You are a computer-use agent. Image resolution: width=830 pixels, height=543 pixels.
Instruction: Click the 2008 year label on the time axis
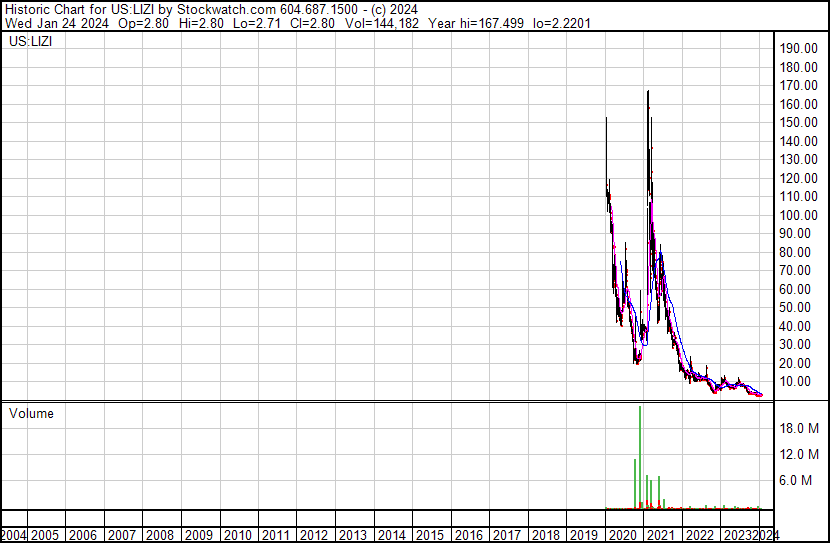(x=161, y=535)
